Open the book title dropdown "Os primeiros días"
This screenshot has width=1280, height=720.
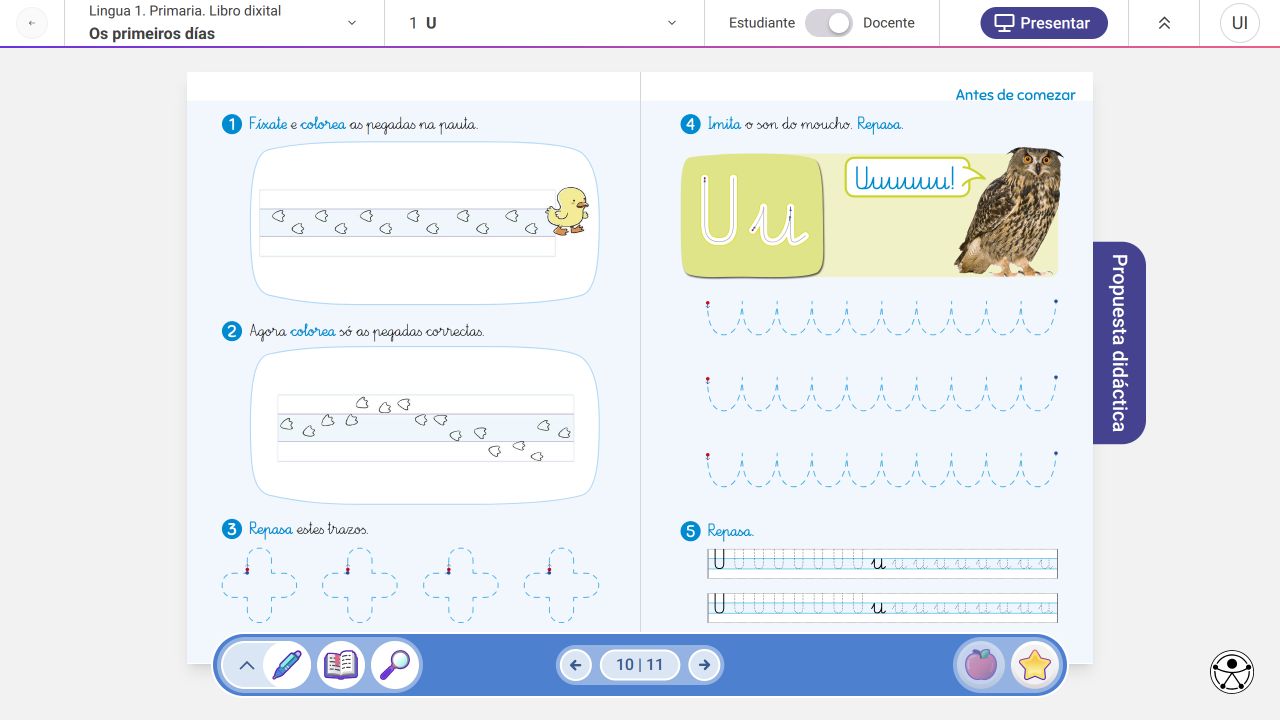[224, 23]
